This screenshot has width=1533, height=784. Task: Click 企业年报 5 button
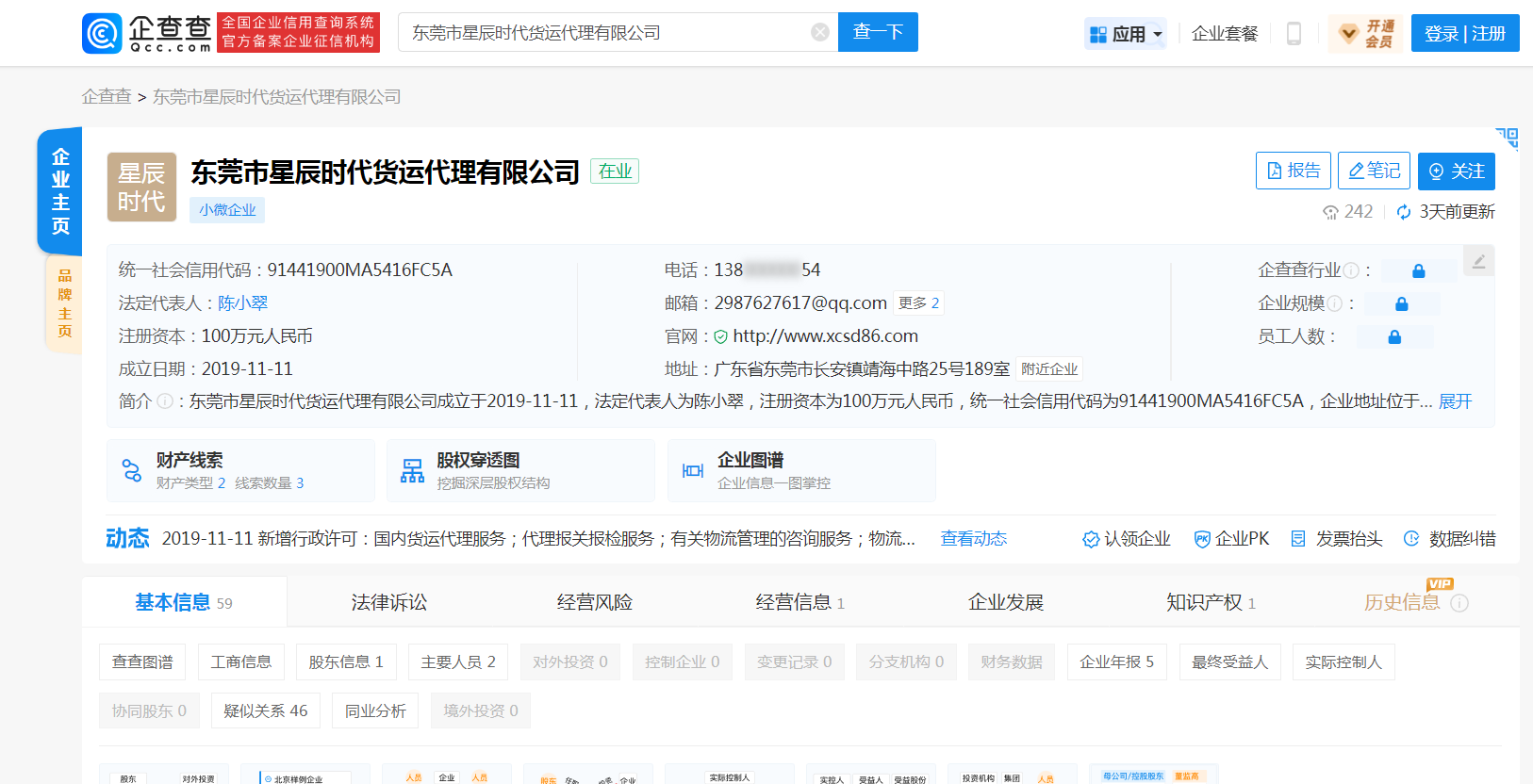tap(1117, 661)
